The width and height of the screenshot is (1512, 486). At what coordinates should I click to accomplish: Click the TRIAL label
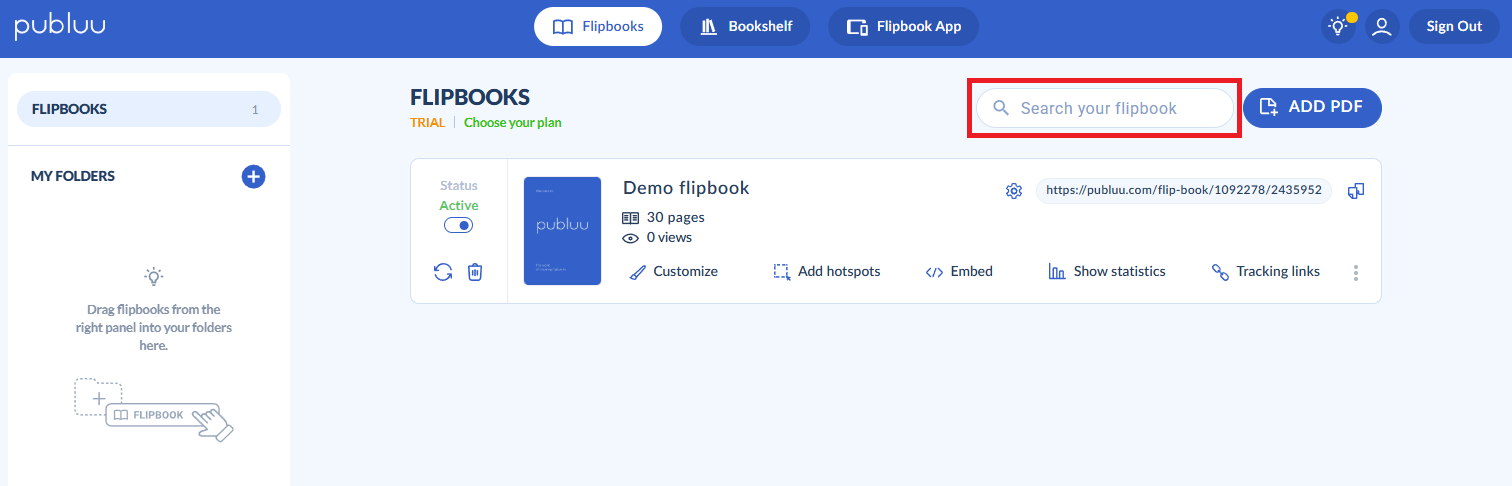(428, 123)
